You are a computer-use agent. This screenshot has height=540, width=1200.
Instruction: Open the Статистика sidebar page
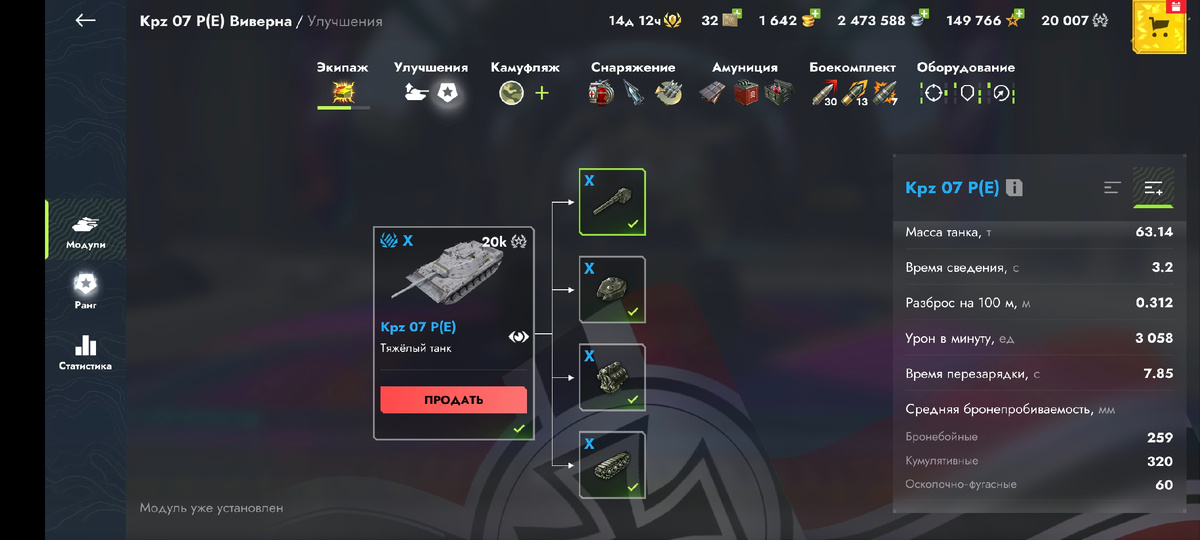85,352
